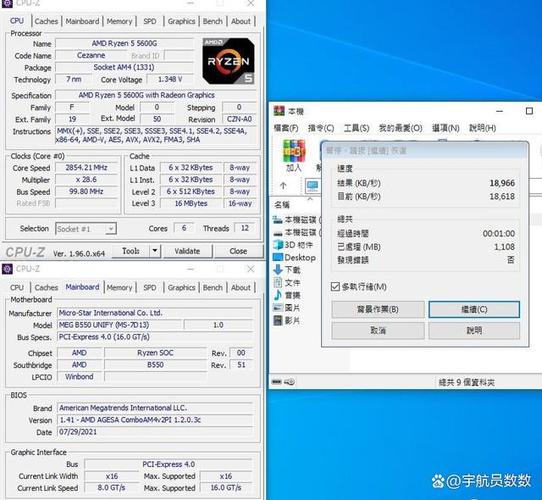Click the 取消 button
This screenshot has height=500, width=542.
378,331
